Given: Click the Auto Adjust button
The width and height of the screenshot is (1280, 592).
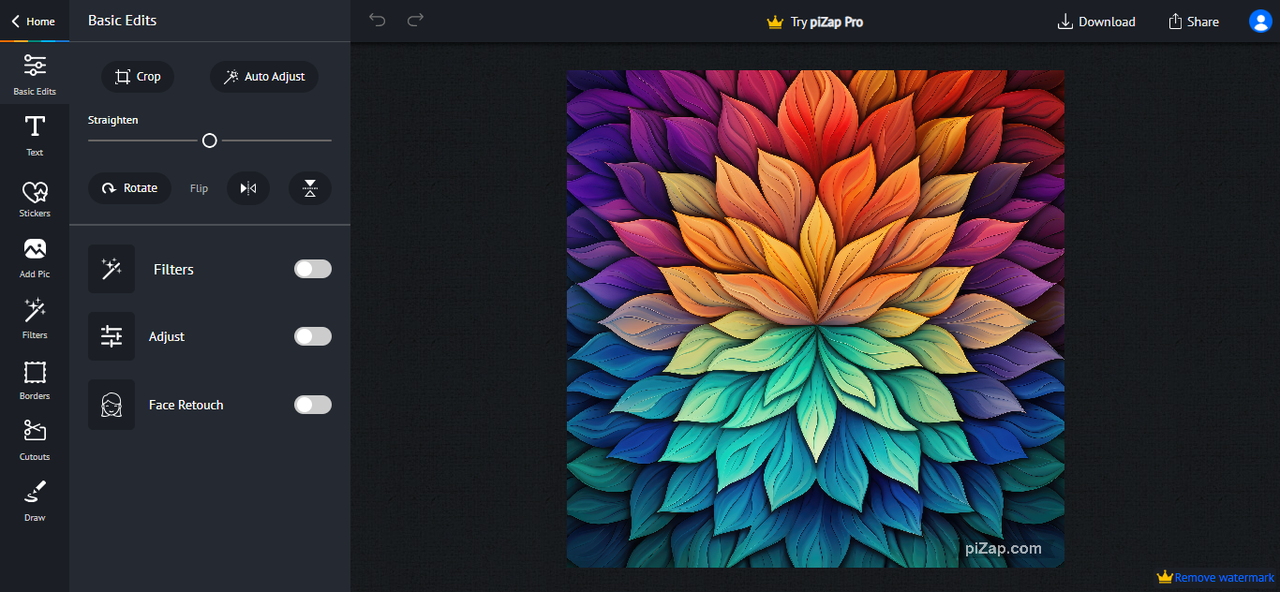Looking at the screenshot, I should click(264, 76).
